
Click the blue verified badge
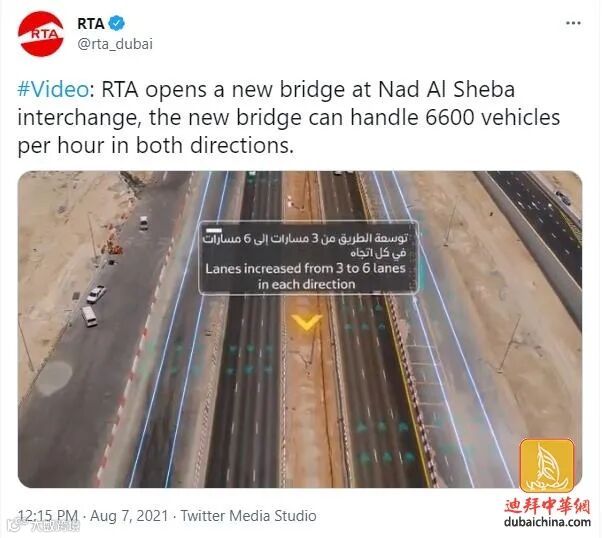pyautogui.click(x=116, y=23)
